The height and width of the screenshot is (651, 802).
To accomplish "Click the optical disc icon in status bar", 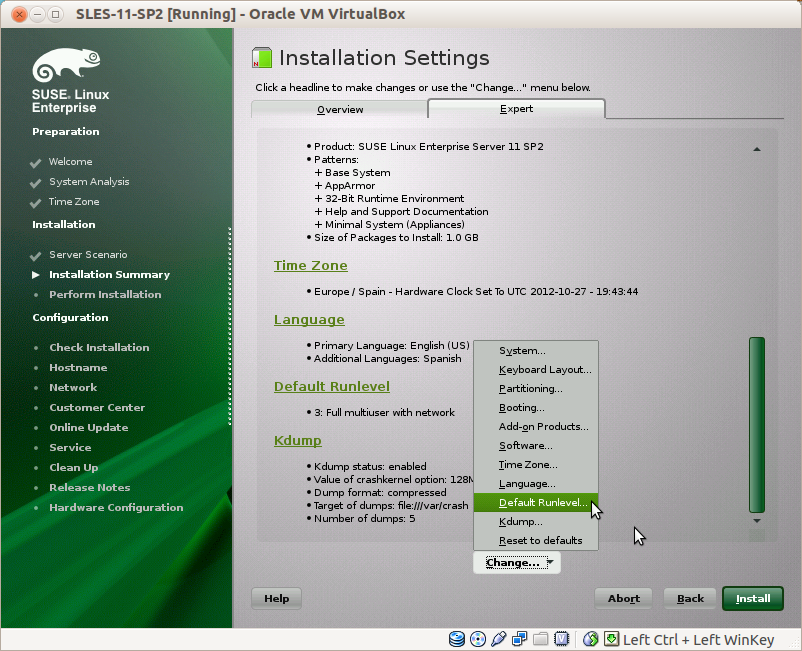I will click(x=478, y=639).
